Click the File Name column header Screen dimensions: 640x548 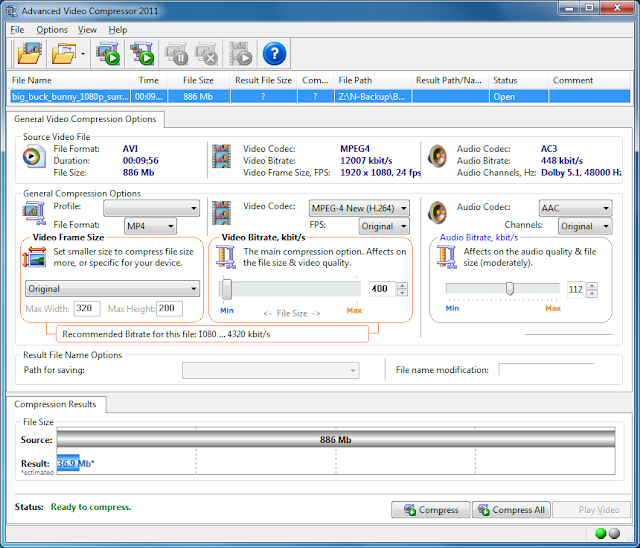[69, 80]
